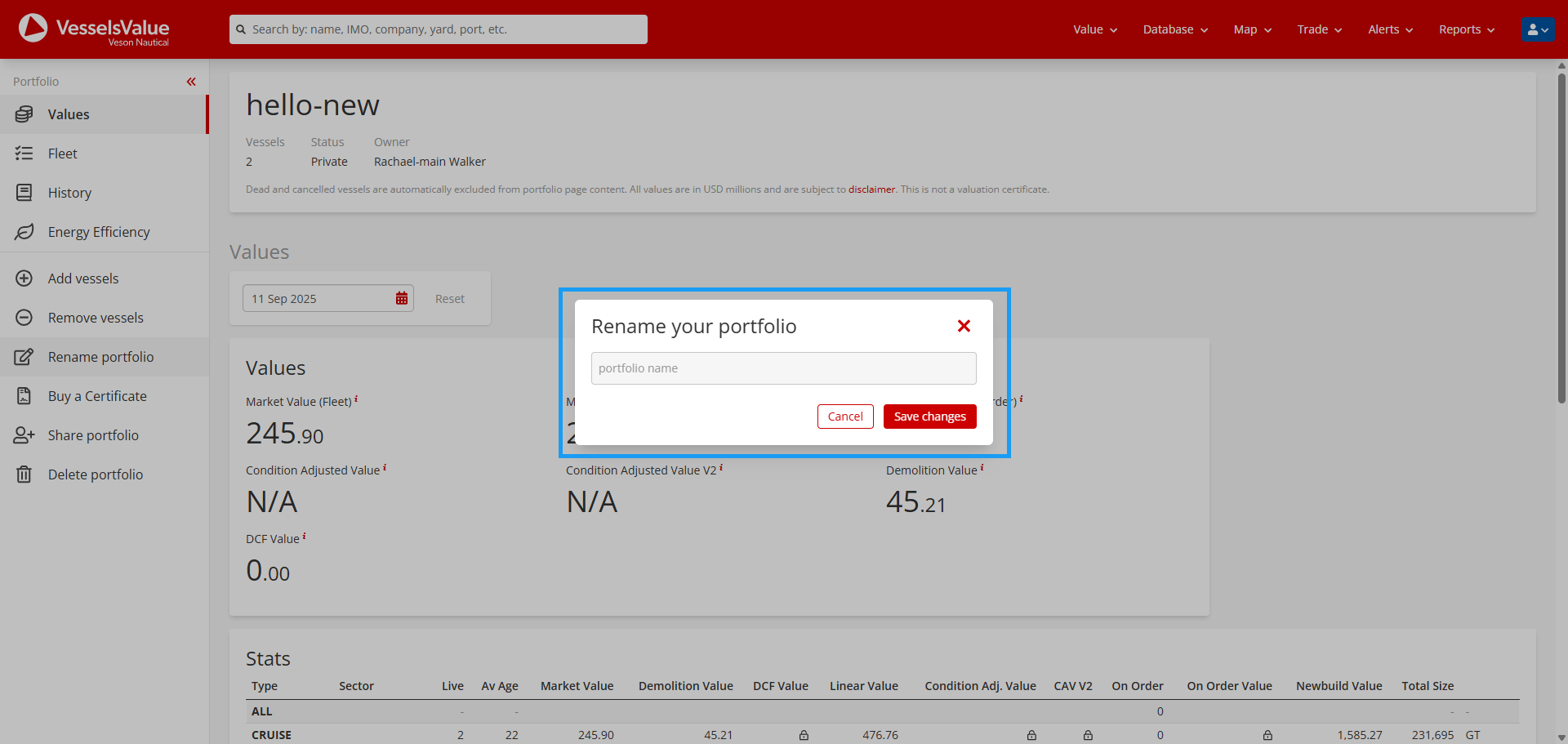The height and width of the screenshot is (744, 1568).
Task: Open the calendar date picker icon
Action: click(402, 299)
